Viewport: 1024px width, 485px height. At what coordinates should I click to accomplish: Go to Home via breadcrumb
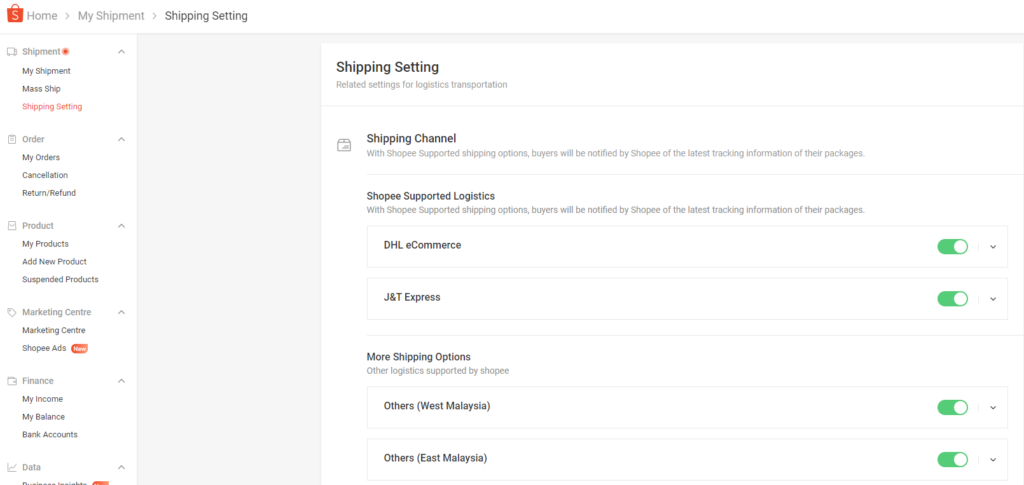pos(42,16)
